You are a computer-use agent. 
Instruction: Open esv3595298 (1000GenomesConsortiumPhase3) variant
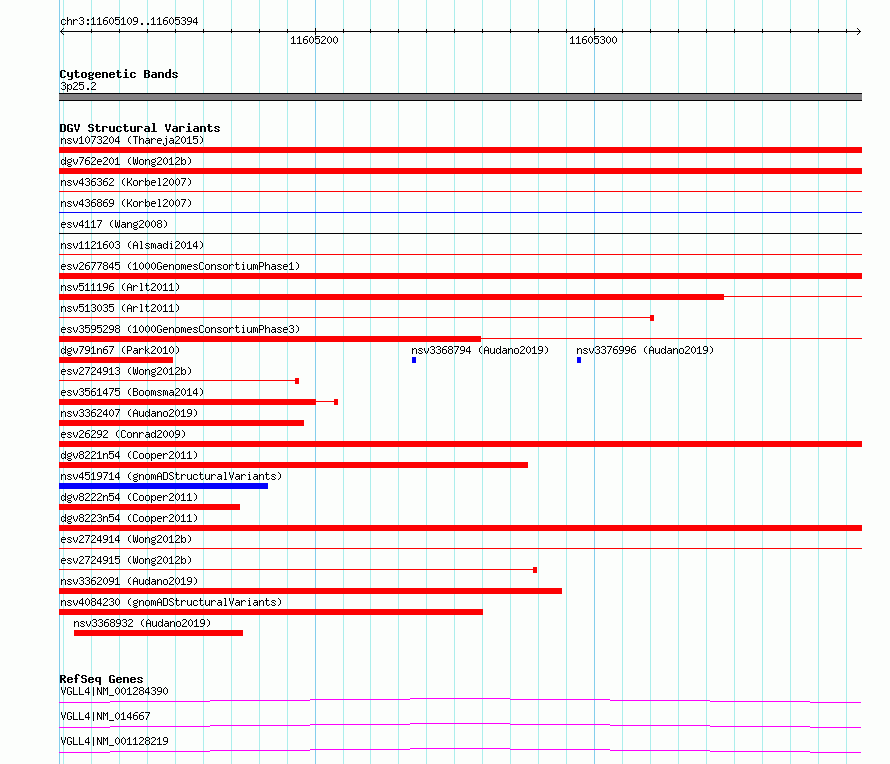point(180,329)
